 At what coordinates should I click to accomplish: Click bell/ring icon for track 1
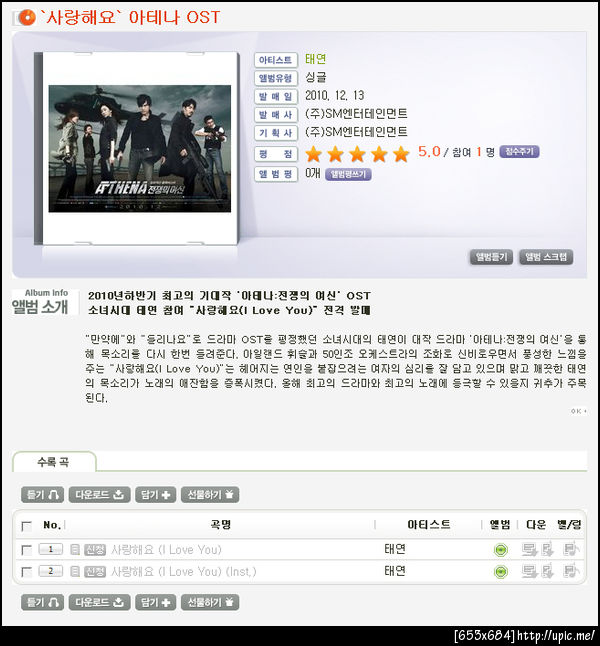pos(571,550)
